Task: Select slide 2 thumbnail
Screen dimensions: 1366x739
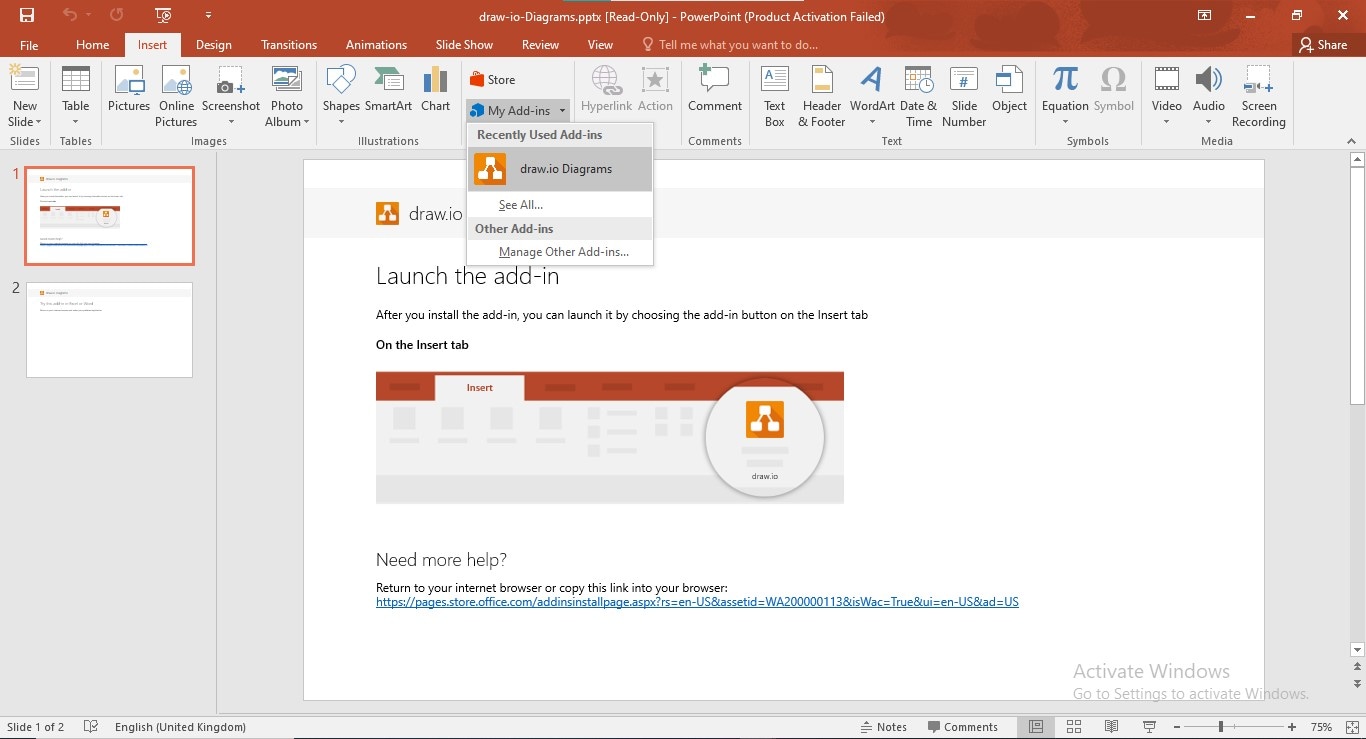Action: click(x=109, y=330)
